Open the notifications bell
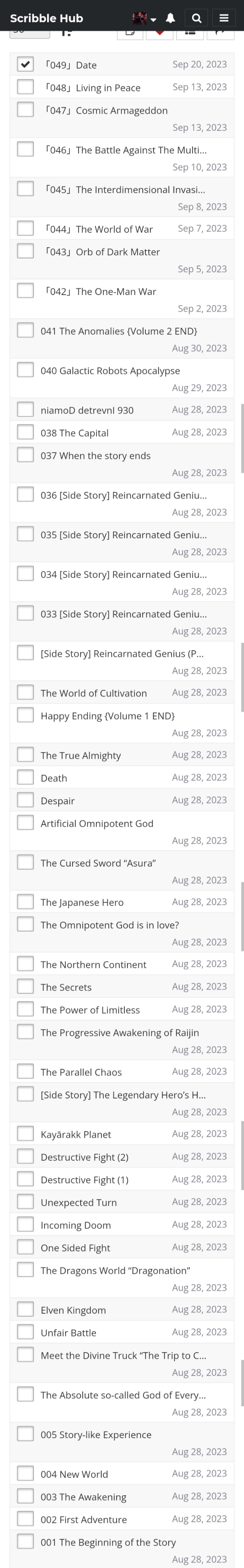 [171, 18]
